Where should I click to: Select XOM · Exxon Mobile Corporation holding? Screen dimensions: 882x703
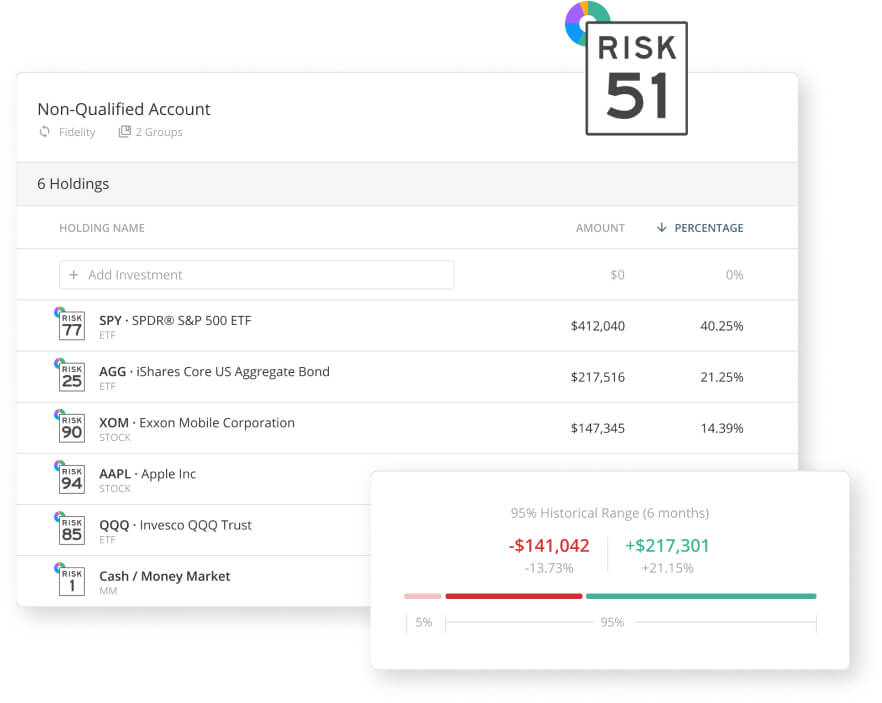tap(197, 422)
